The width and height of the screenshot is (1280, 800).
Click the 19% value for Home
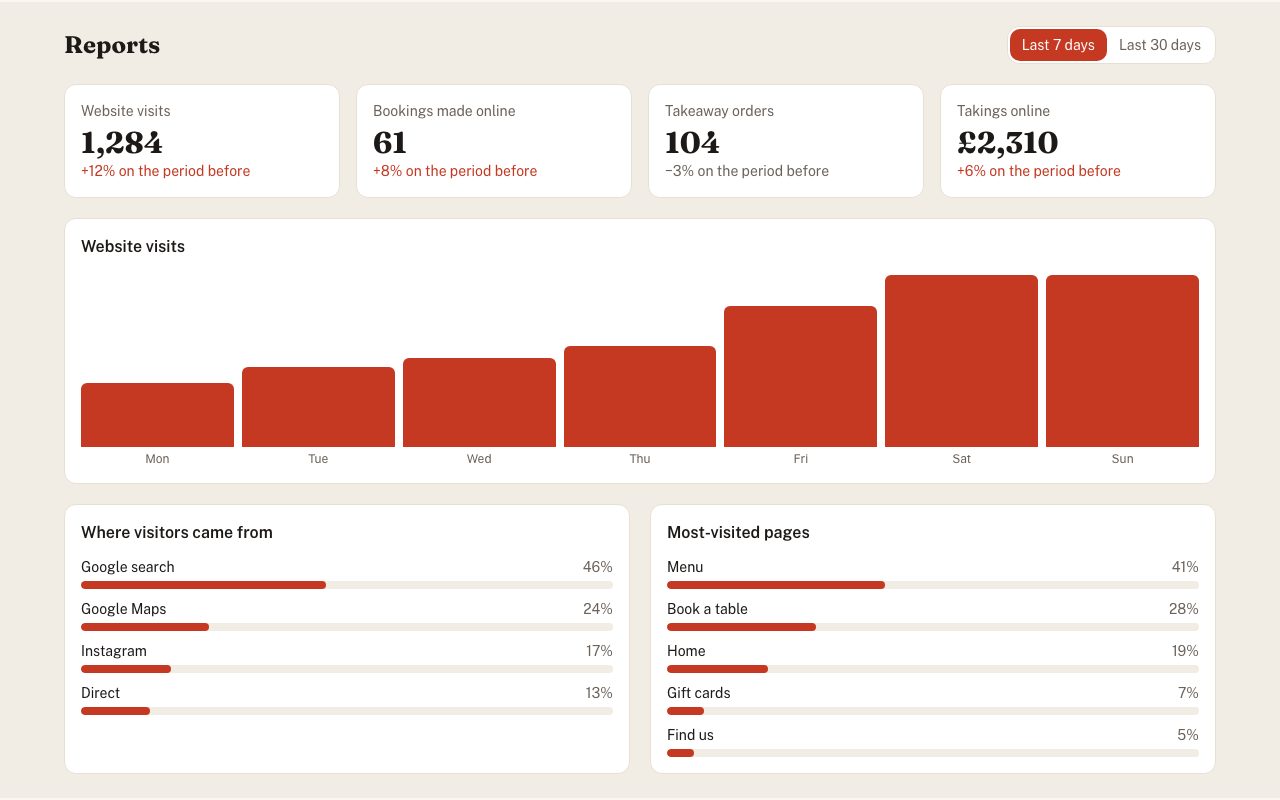(1185, 651)
